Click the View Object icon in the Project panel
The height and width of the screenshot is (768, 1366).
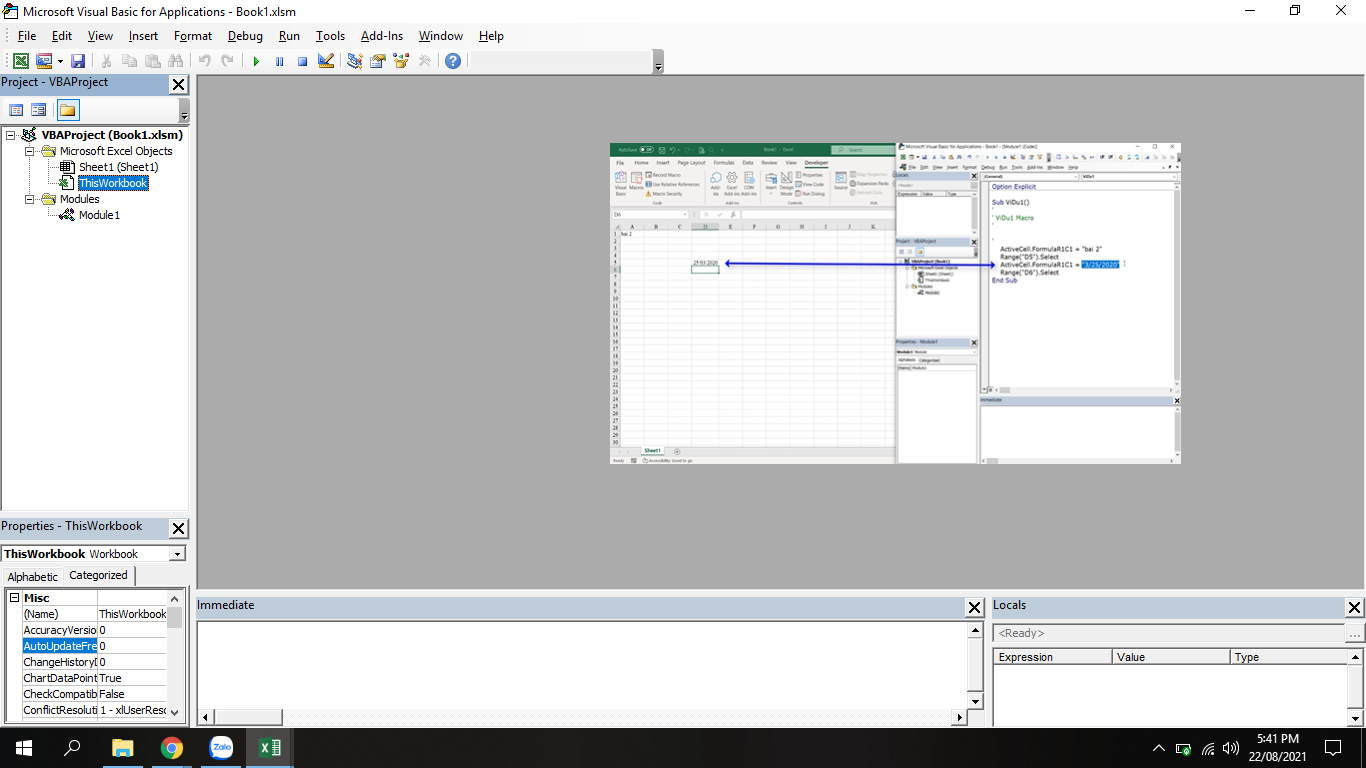coord(39,110)
